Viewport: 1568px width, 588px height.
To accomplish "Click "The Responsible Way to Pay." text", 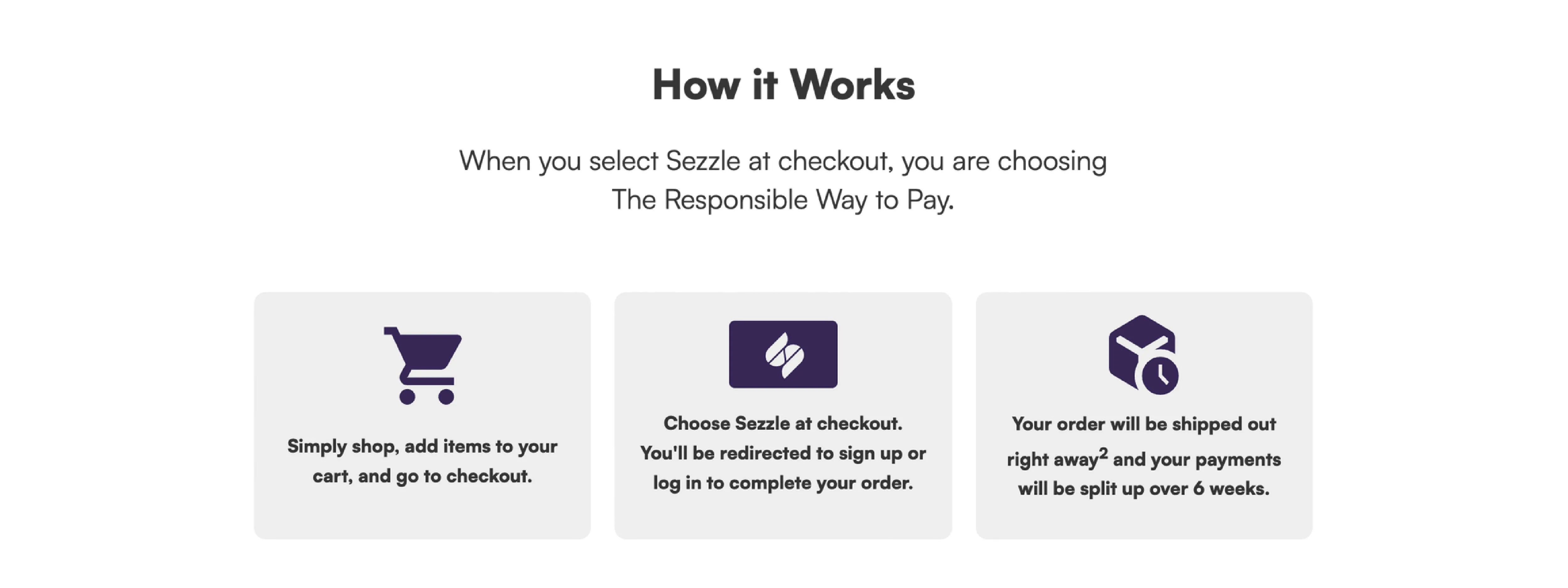I will pos(783,200).
